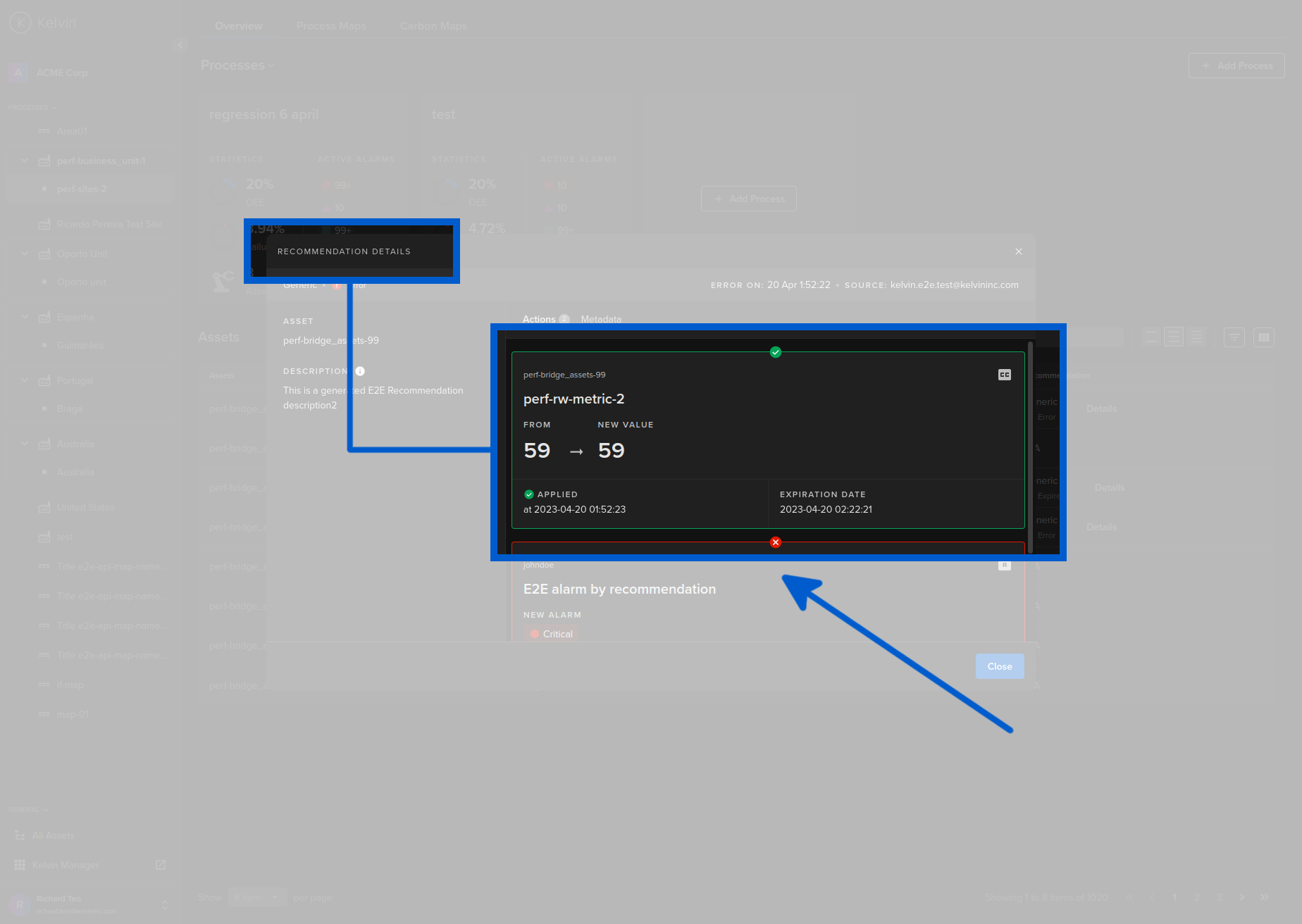Click the ACME Corp avatar icon
Screen dimensions: 1302x924
18,73
